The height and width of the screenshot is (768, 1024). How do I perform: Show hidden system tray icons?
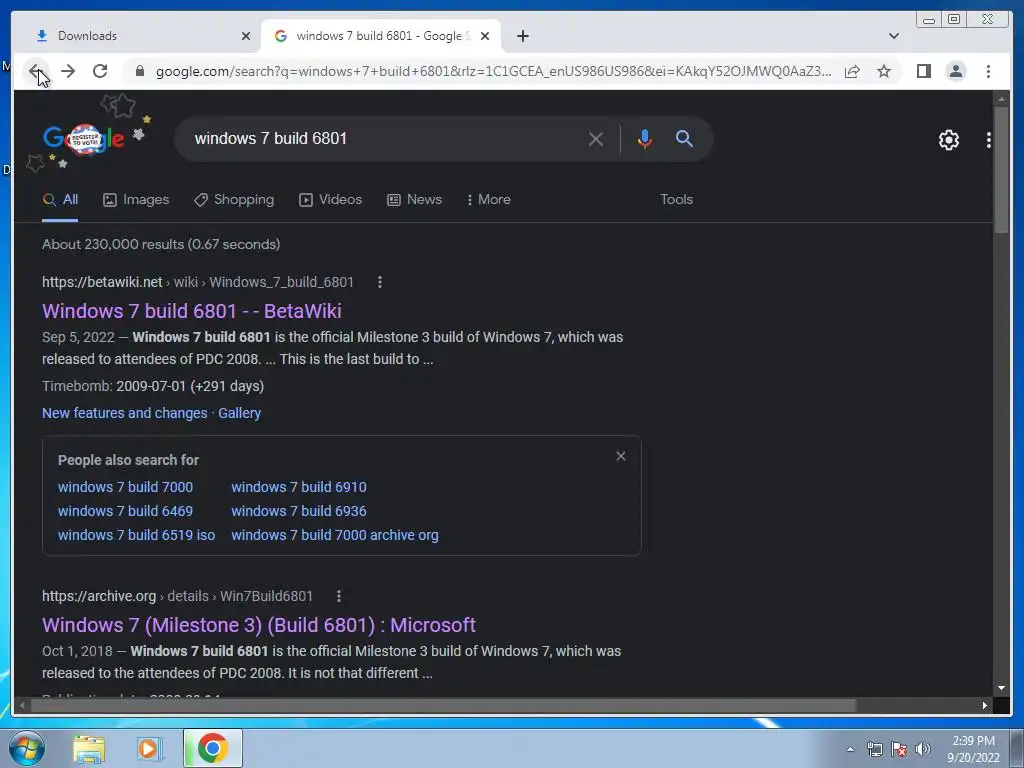[x=850, y=749]
